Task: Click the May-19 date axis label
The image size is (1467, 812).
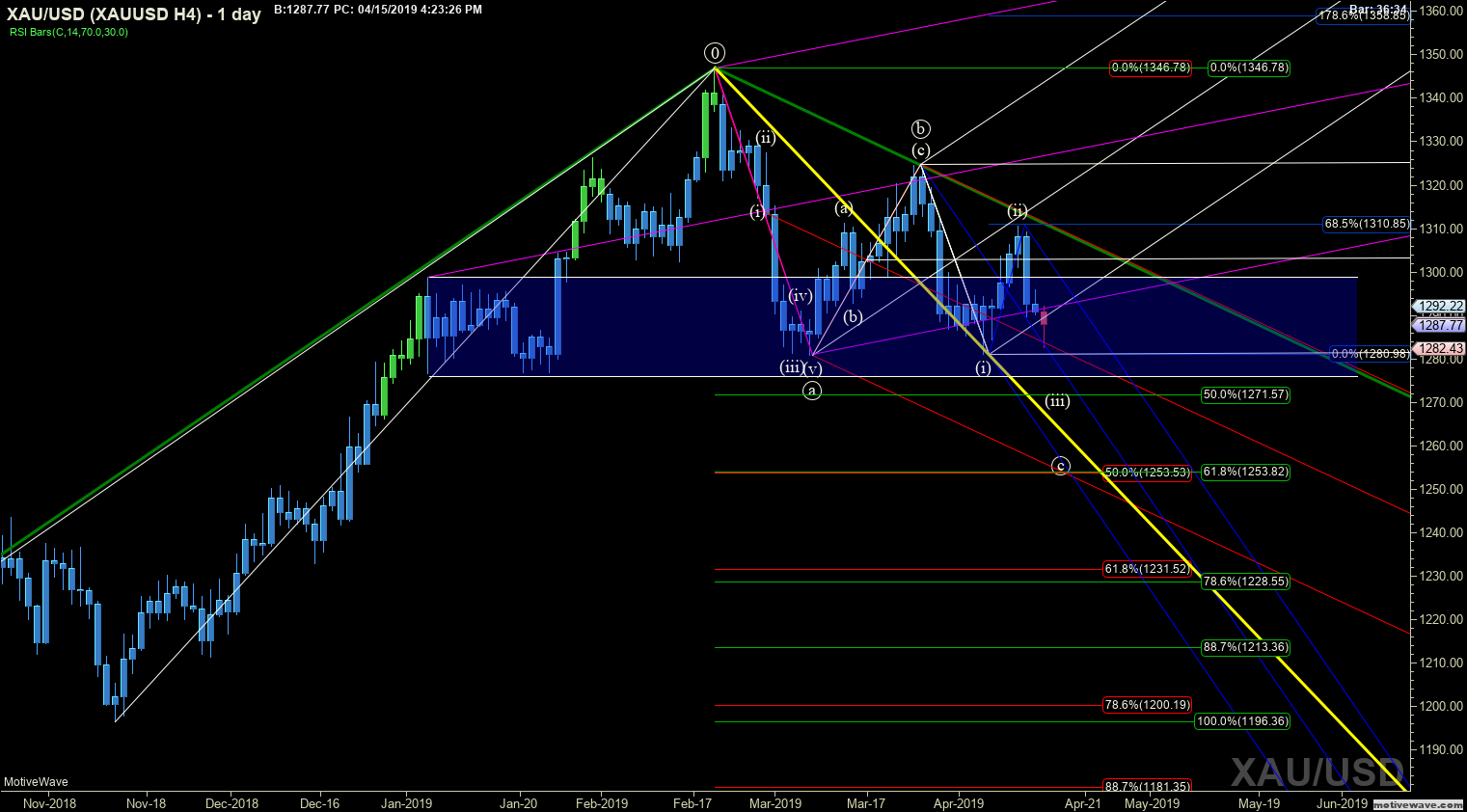Action: point(1259,803)
